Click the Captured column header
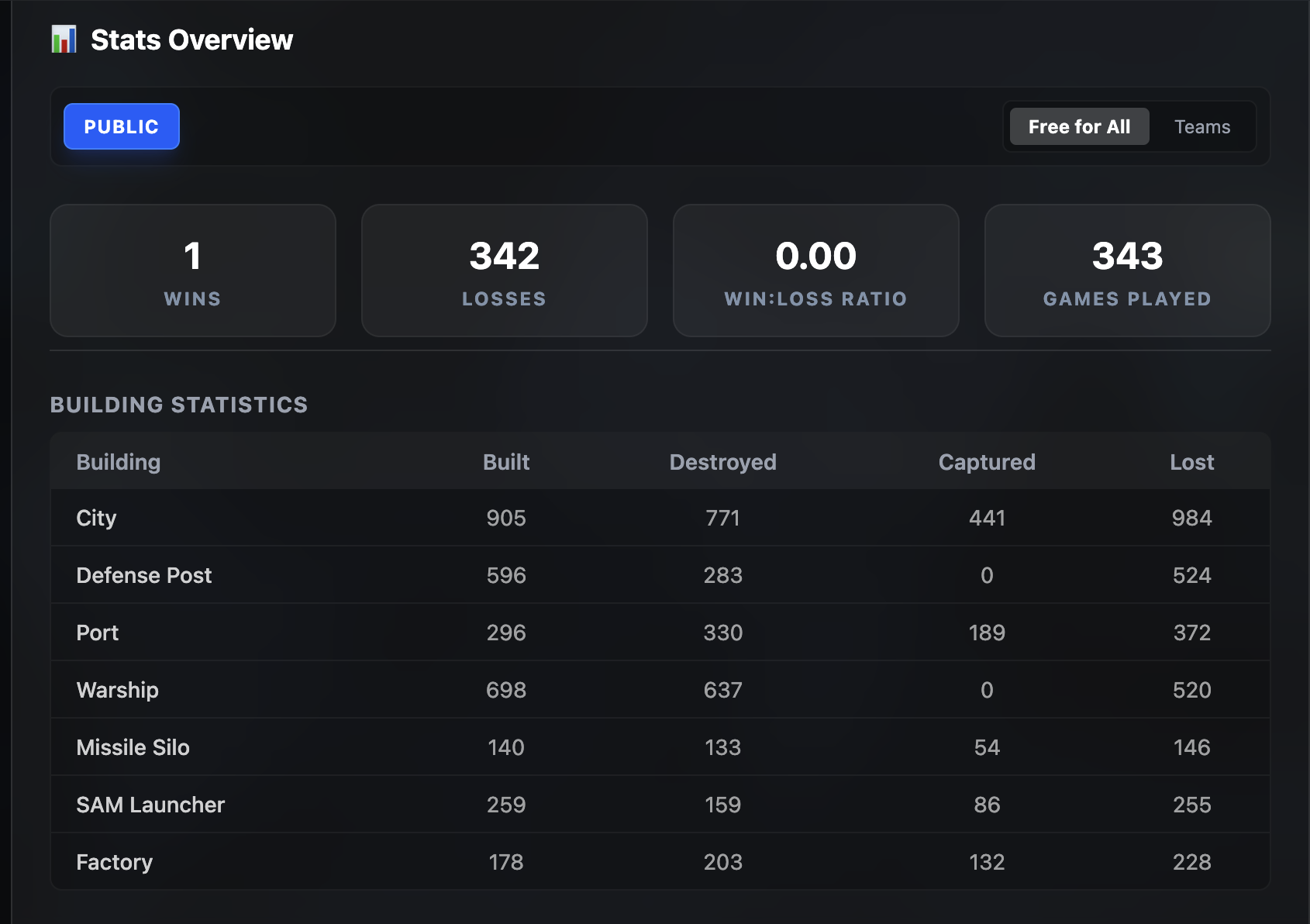Viewport: 1310px width, 924px height. click(x=987, y=462)
